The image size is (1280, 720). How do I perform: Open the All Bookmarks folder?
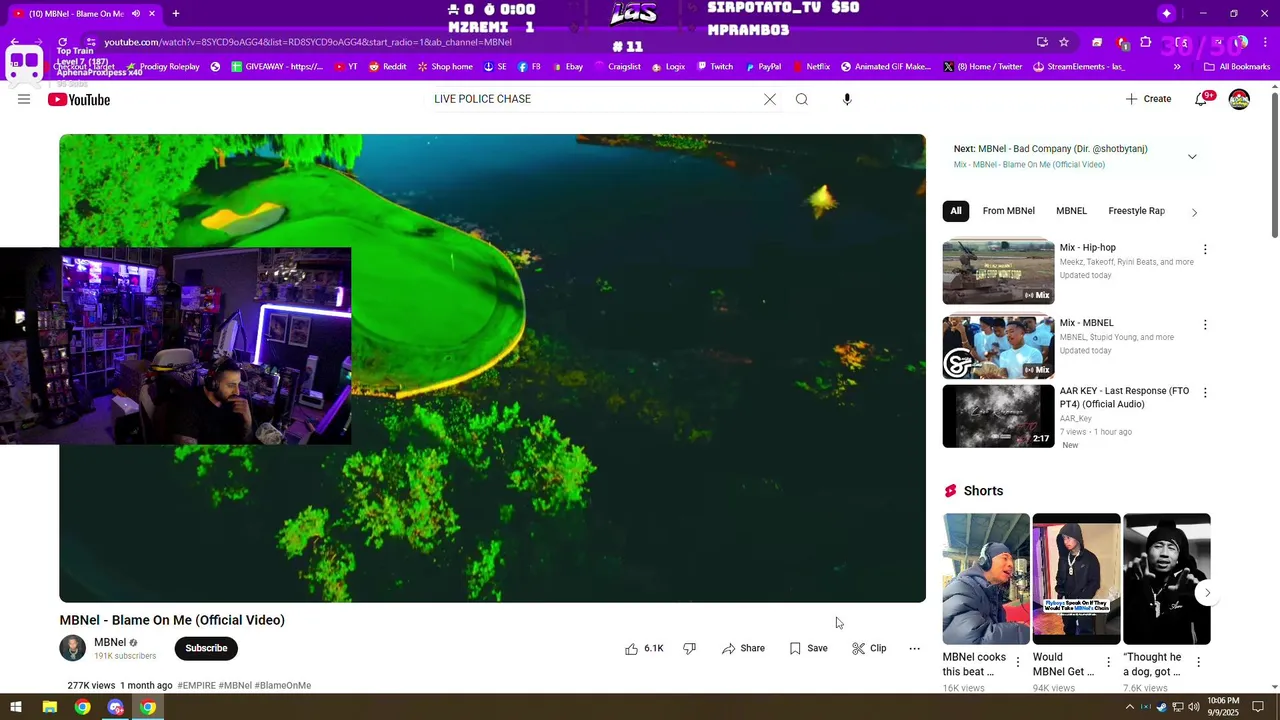[x=1237, y=67]
